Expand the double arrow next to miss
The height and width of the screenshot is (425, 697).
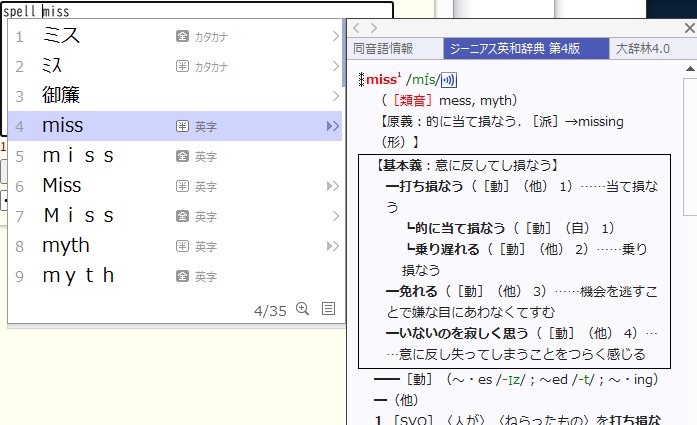pos(333,126)
